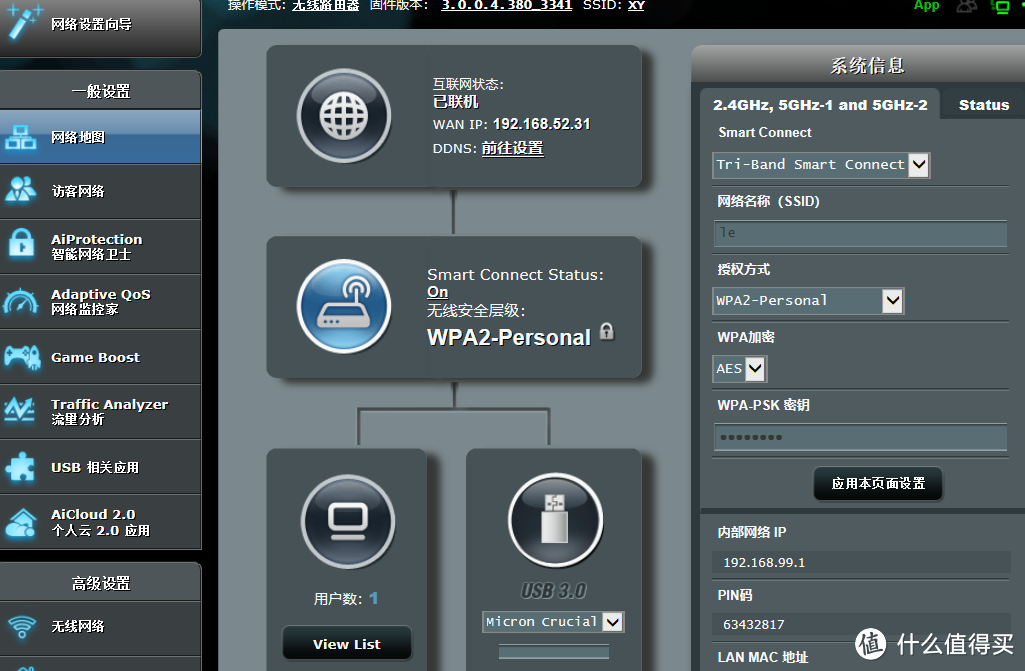Click the 已联机 internet status text
Viewport: 1025px width, 671px height.
tap(456, 102)
